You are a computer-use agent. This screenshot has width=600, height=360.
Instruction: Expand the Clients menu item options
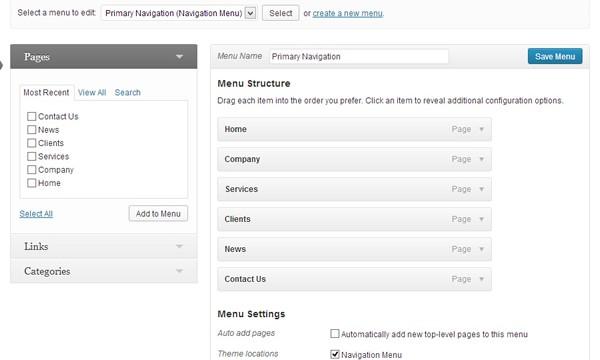point(482,219)
